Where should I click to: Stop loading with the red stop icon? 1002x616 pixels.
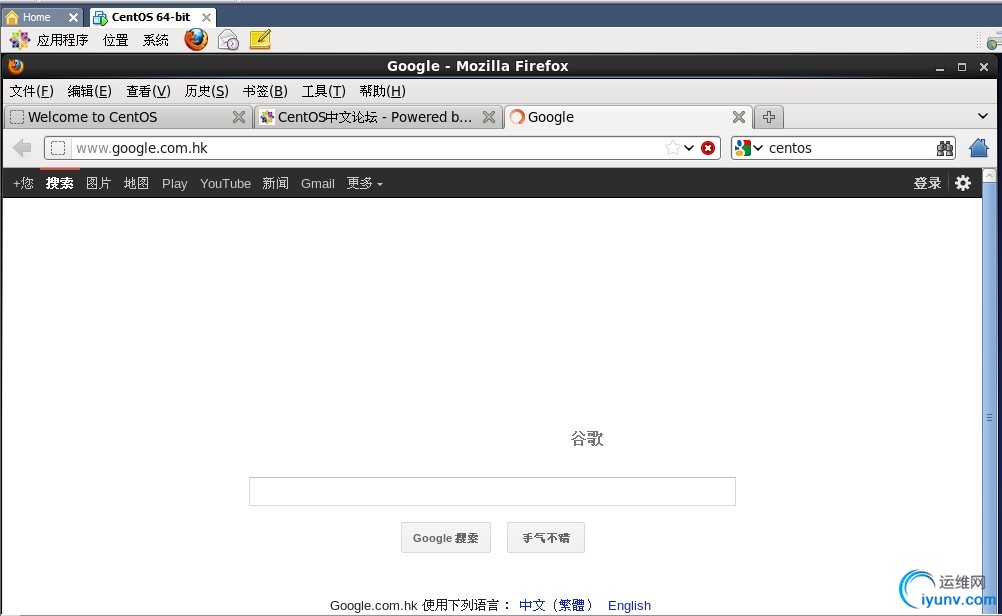tap(708, 148)
